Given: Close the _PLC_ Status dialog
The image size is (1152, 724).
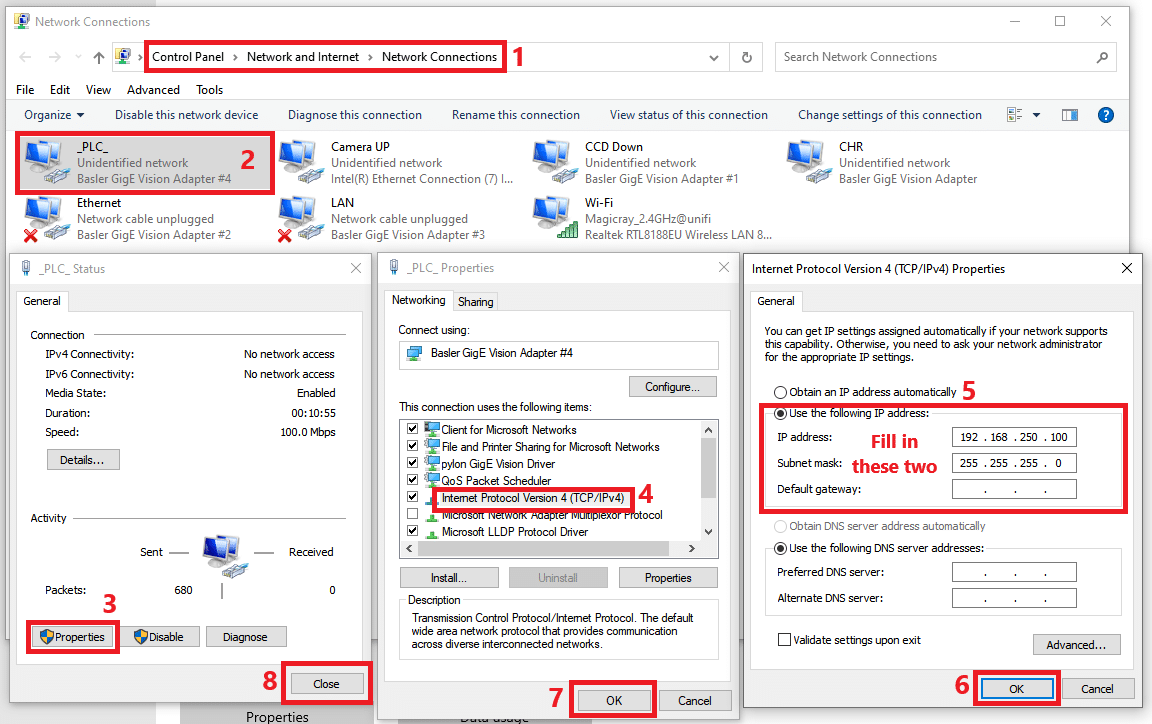Looking at the screenshot, I should (356, 268).
